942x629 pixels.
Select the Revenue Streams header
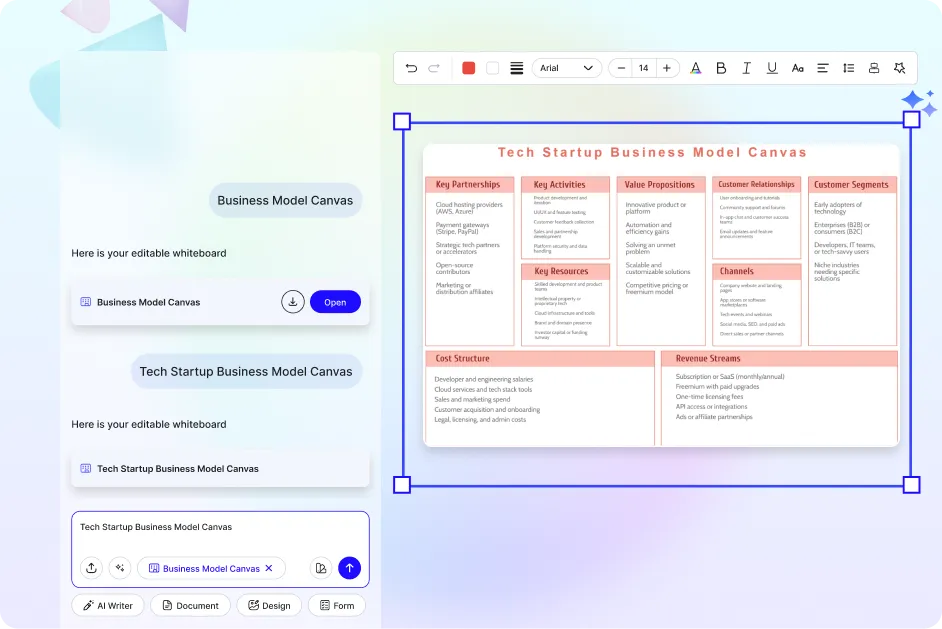pyautogui.click(x=779, y=359)
